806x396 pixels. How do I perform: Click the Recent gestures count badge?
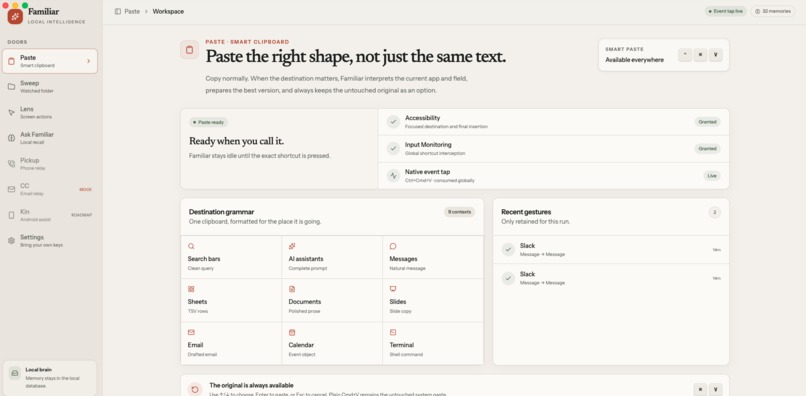tap(715, 212)
